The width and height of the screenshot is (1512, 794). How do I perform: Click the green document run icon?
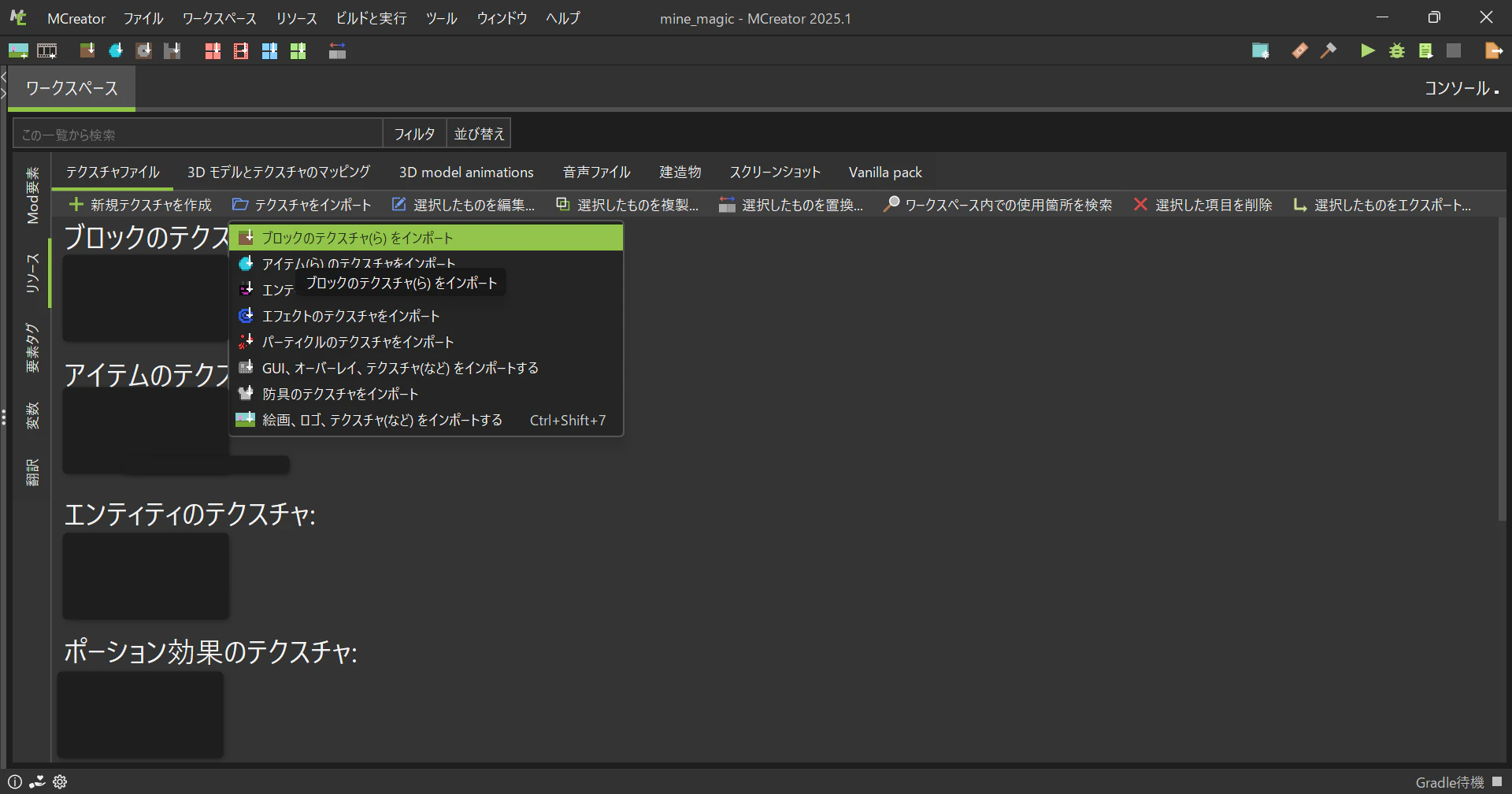[x=1425, y=51]
